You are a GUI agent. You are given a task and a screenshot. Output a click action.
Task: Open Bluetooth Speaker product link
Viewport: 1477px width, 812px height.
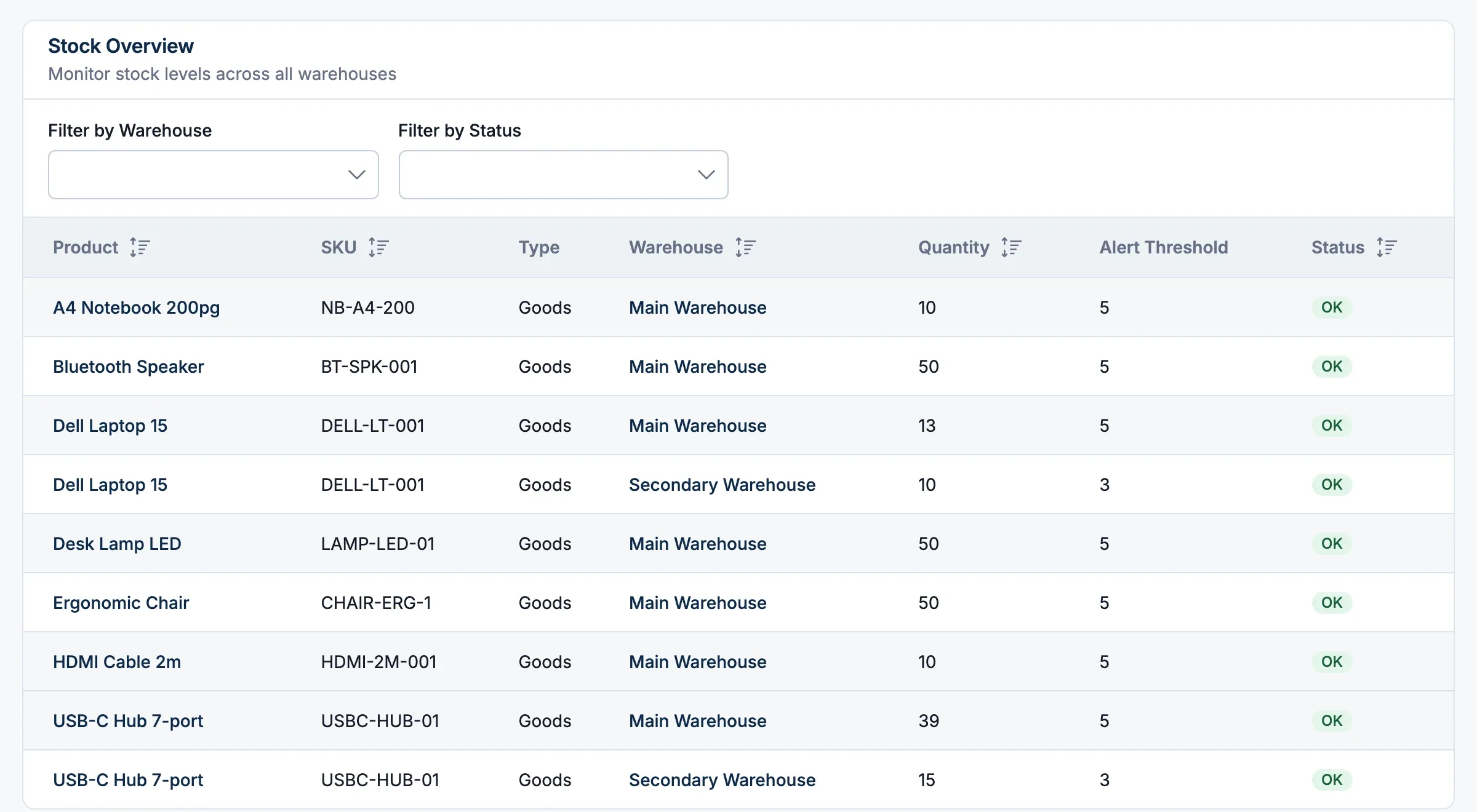point(128,367)
